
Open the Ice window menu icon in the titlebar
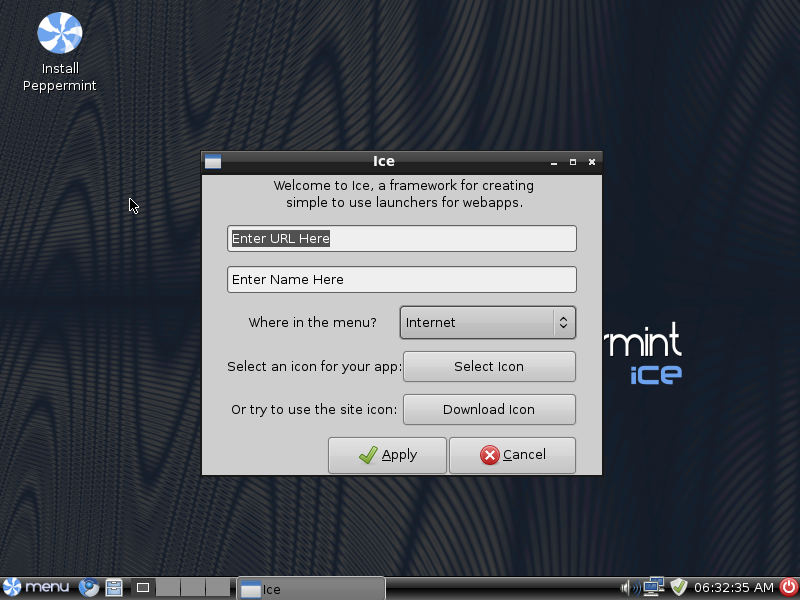[212, 161]
